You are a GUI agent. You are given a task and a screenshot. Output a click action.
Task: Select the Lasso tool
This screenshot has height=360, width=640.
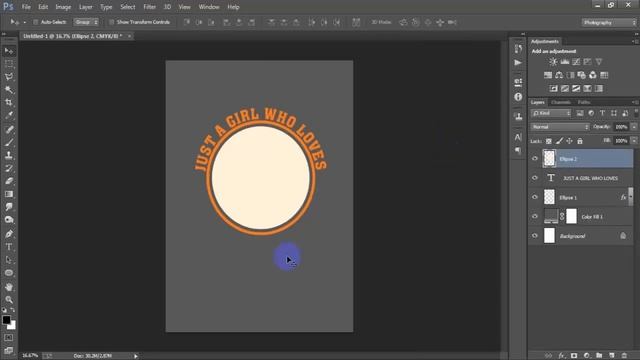click(x=9, y=77)
